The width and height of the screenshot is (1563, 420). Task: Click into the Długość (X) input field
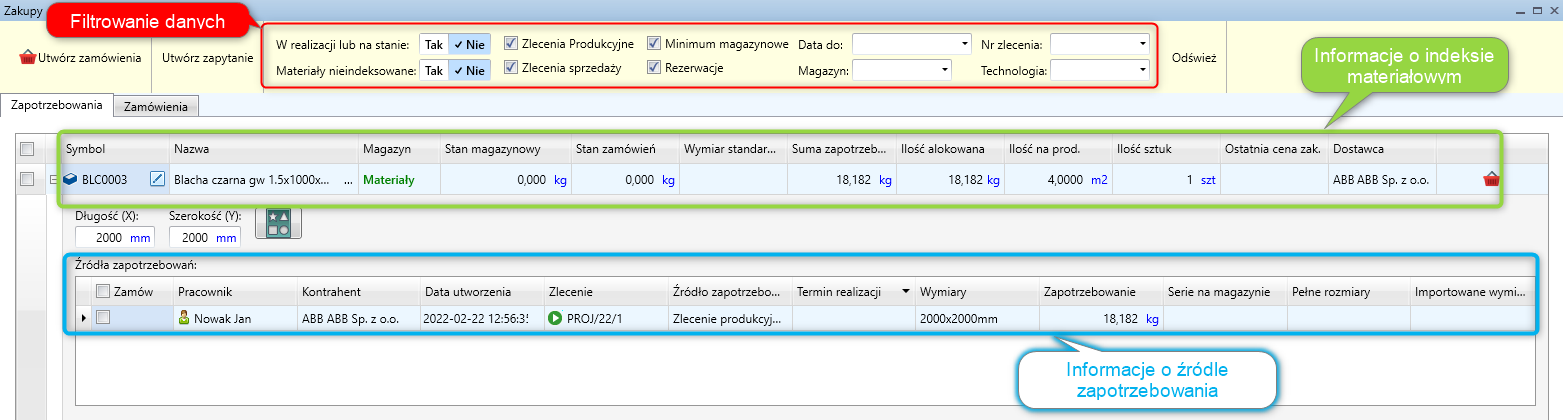(x=100, y=237)
